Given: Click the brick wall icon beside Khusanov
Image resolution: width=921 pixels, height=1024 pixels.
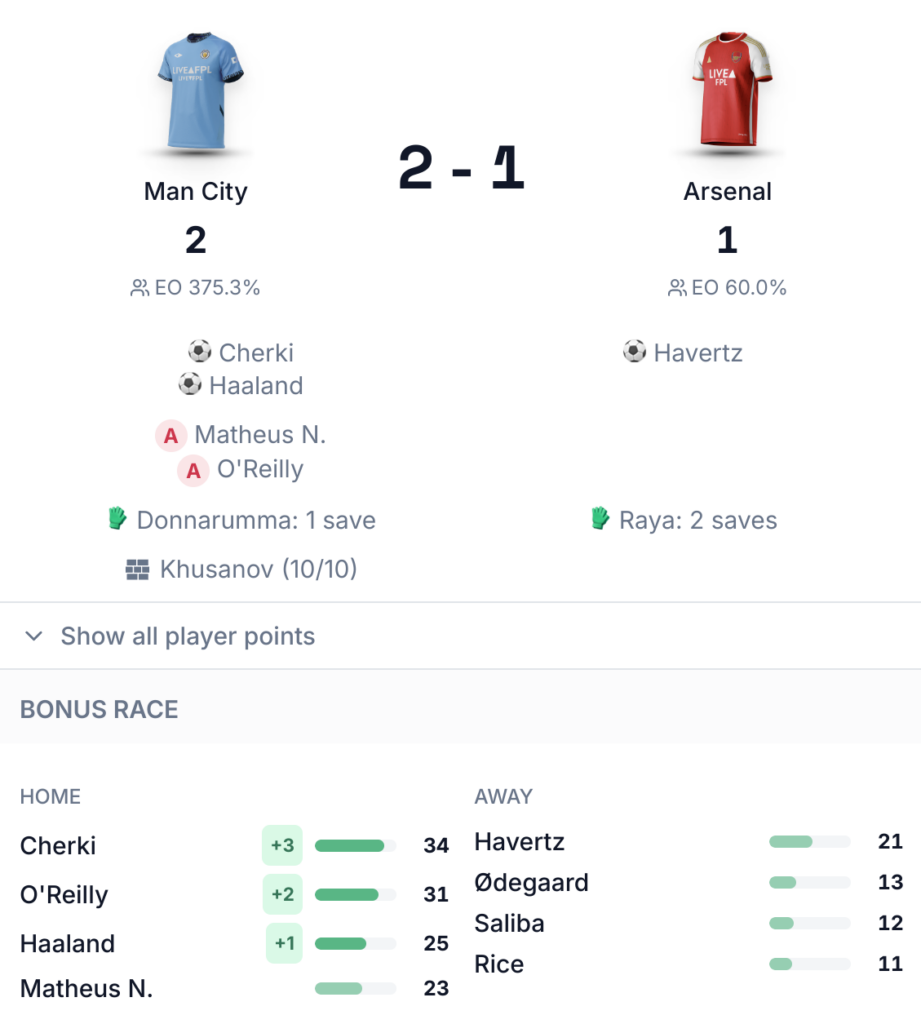Looking at the screenshot, I should [x=137, y=570].
